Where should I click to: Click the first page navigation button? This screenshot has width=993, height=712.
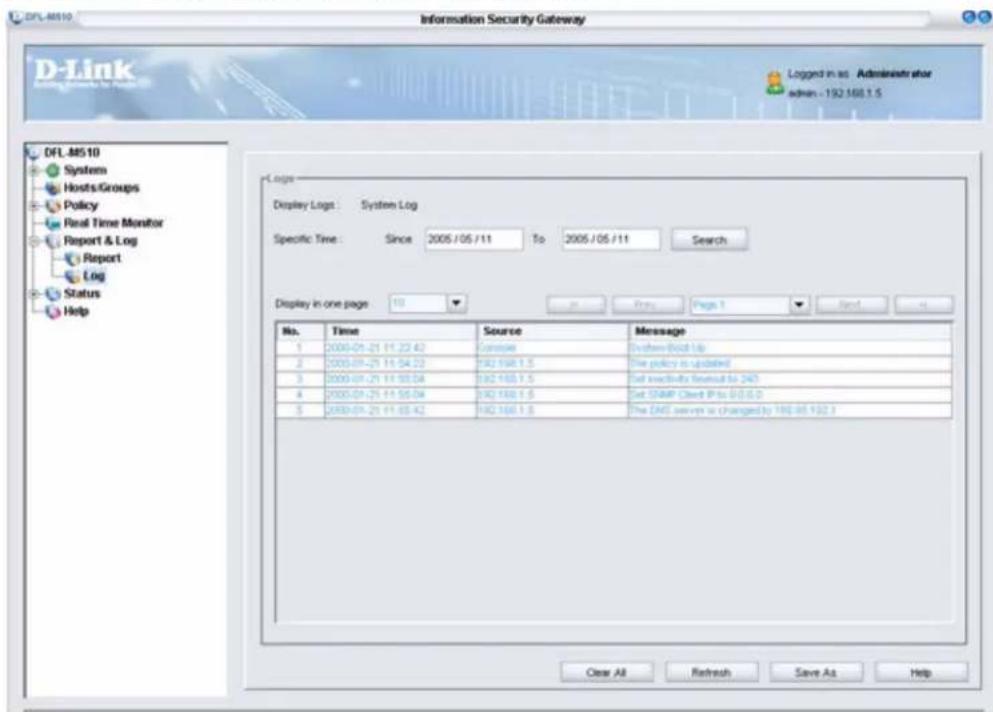pos(576,305)
